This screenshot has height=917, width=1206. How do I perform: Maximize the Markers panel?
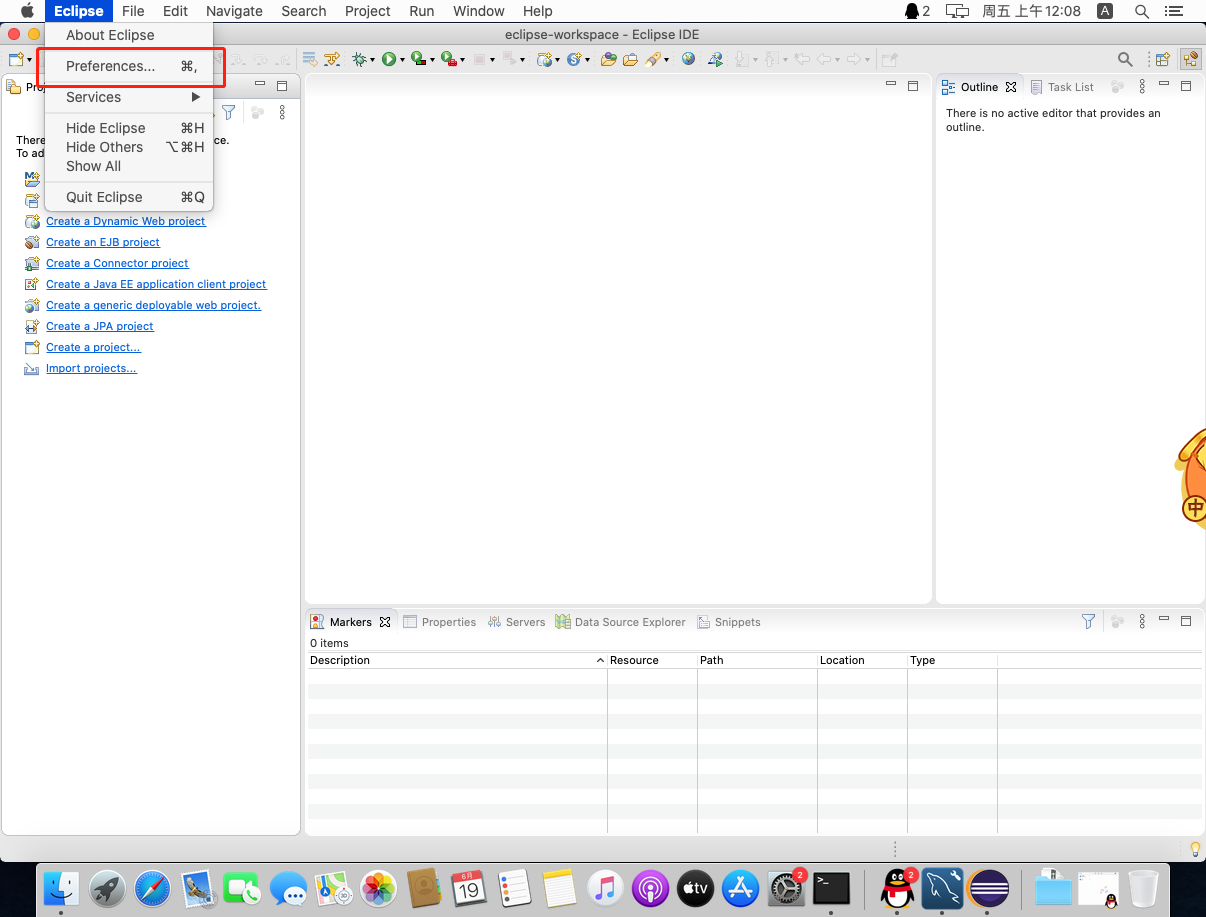1186,620
